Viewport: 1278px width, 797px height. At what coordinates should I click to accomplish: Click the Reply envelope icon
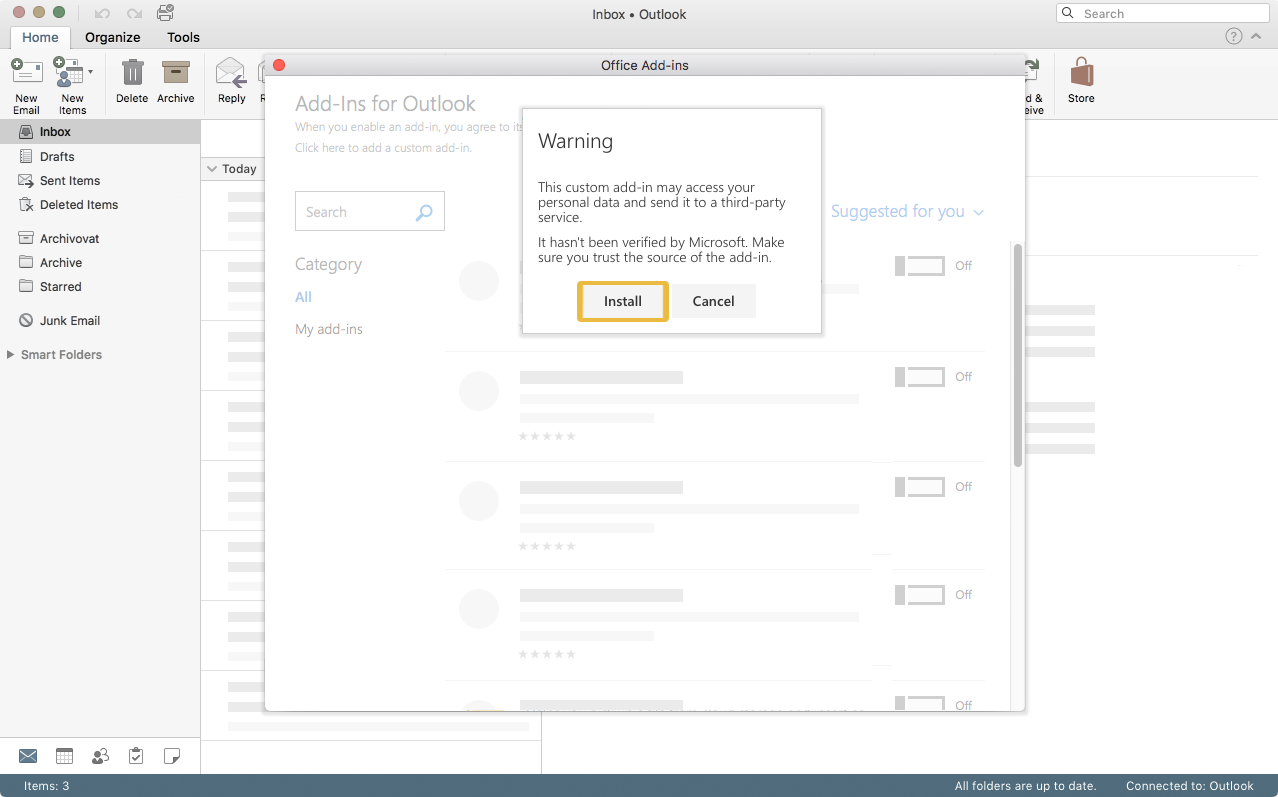231,72
